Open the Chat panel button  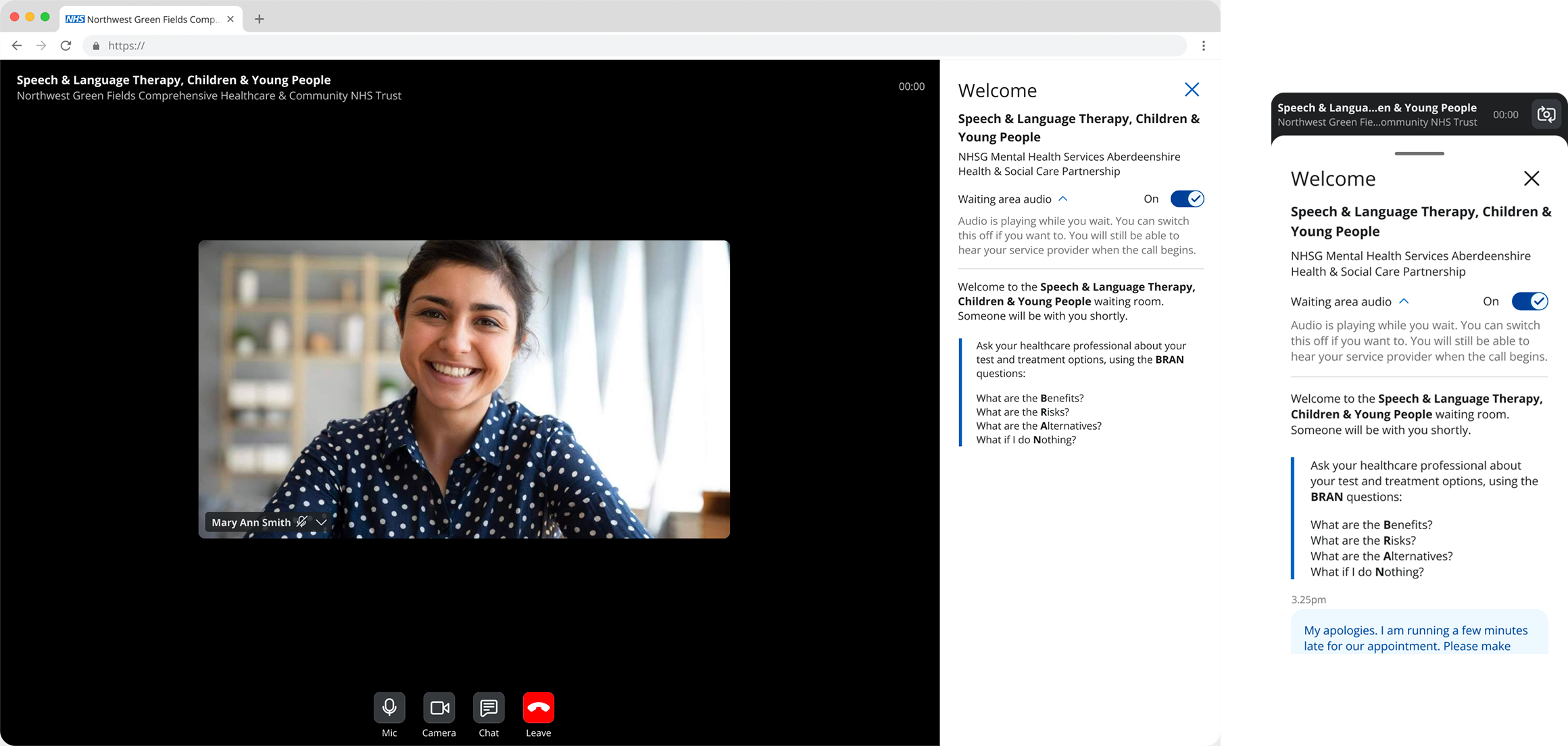(x=489, y=707)
